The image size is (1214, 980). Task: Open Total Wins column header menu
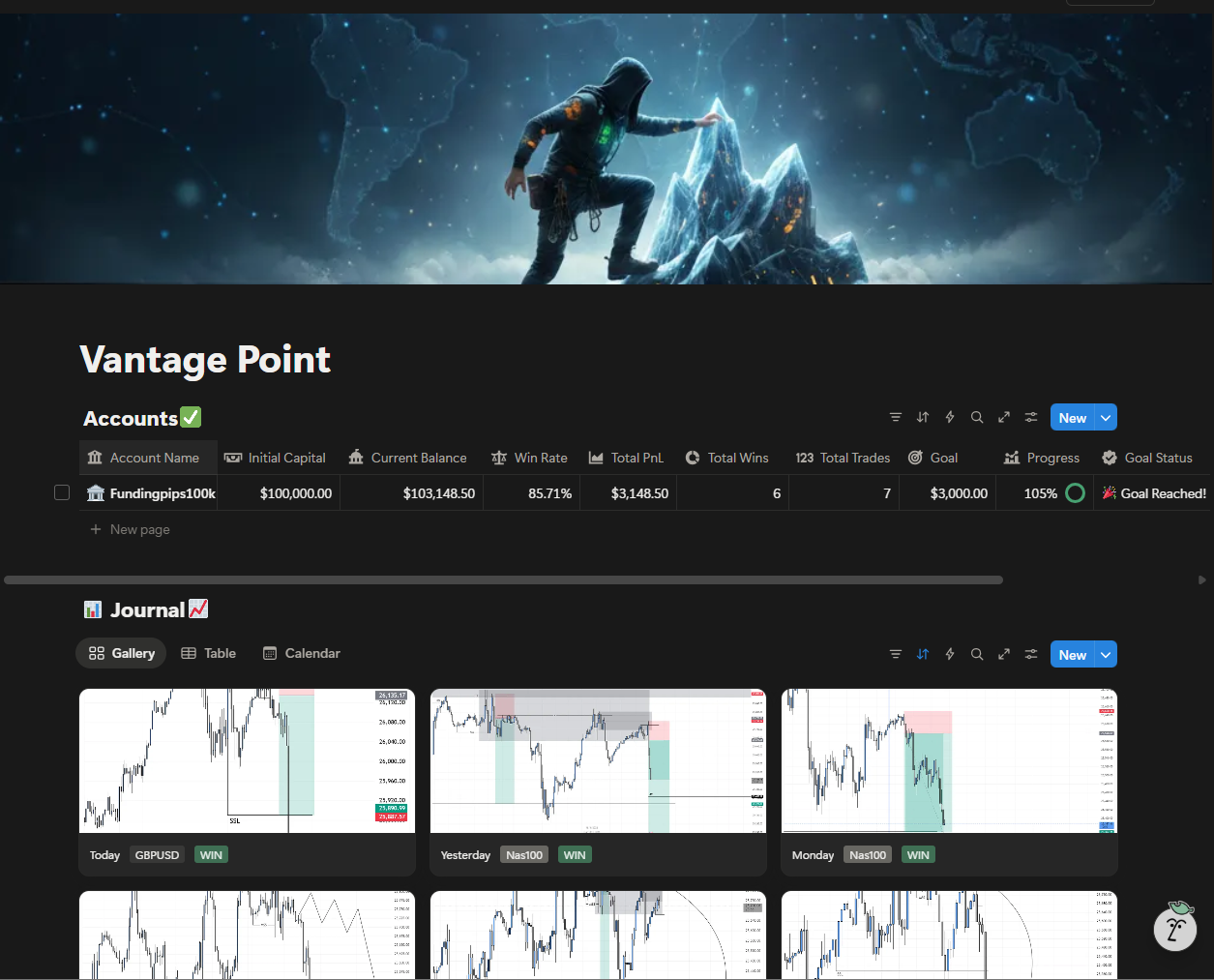point(732,458)
